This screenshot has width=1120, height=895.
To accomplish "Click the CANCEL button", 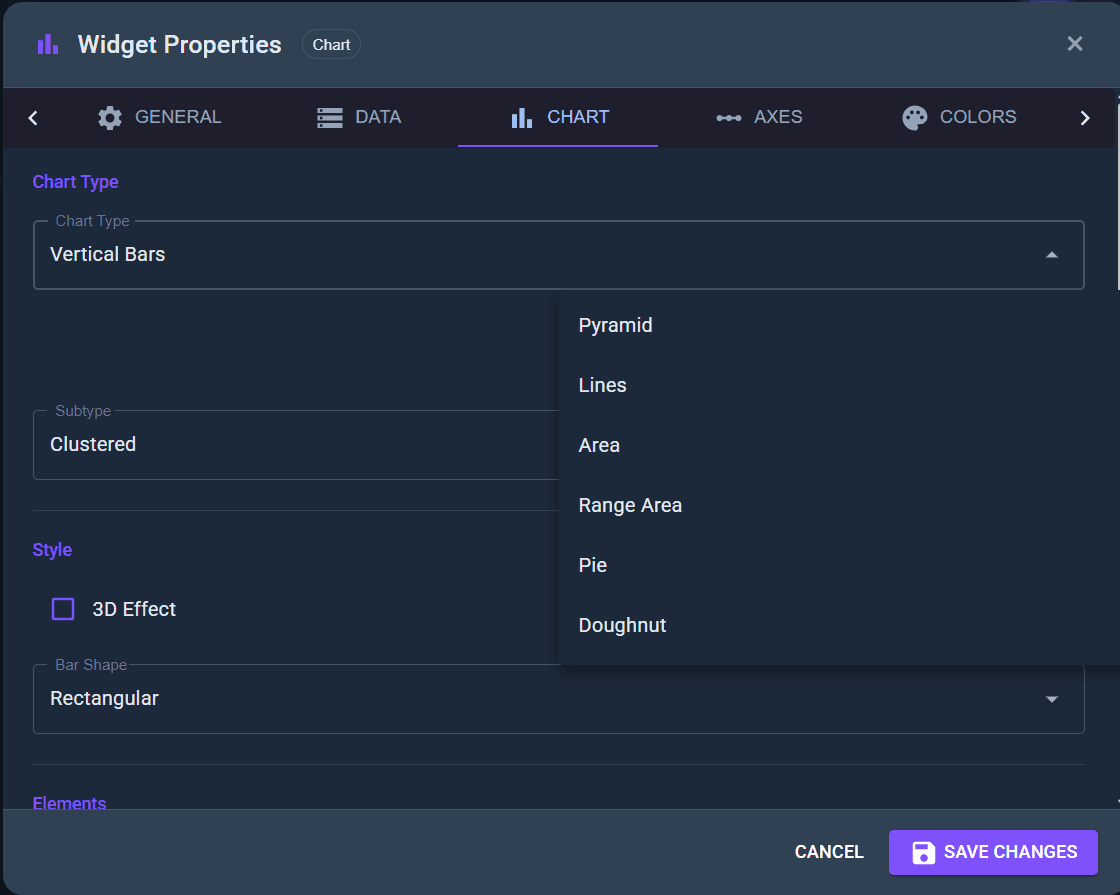I will 829,852.
